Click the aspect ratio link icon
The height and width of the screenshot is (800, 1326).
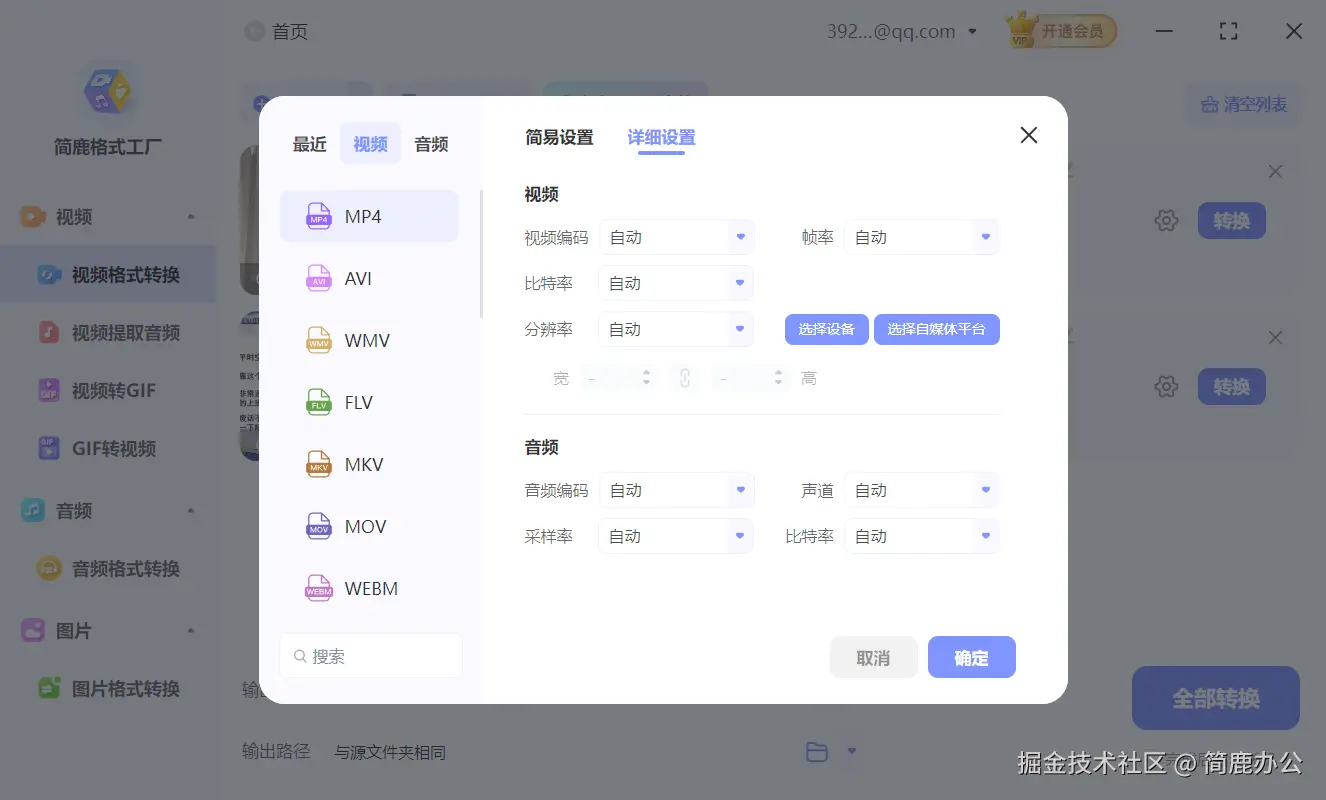coord(685,378)
